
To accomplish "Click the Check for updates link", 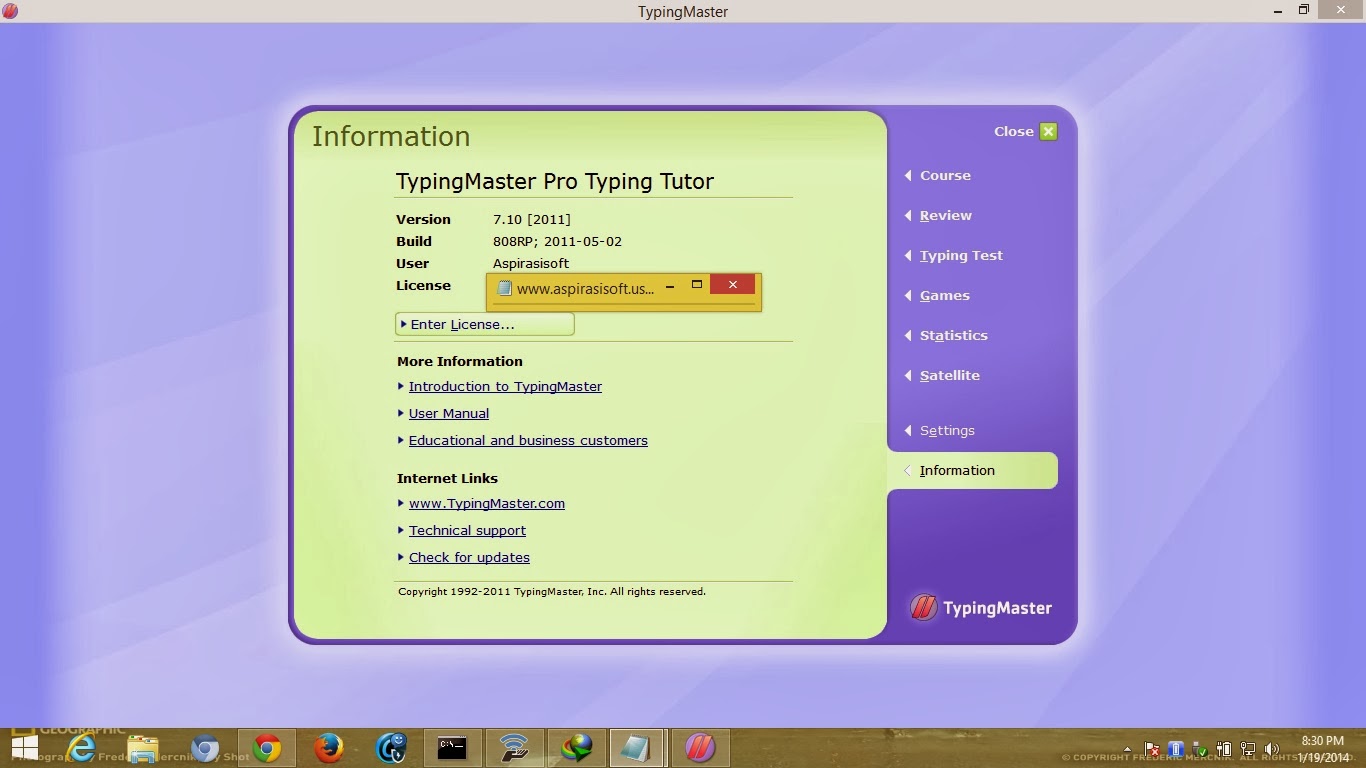I will pos(469,557).
